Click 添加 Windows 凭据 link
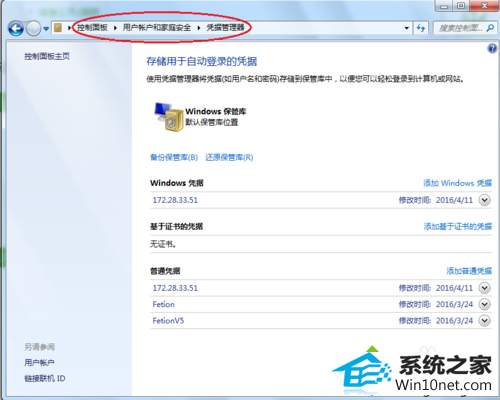The image size is (500, 400). (457, 183)
